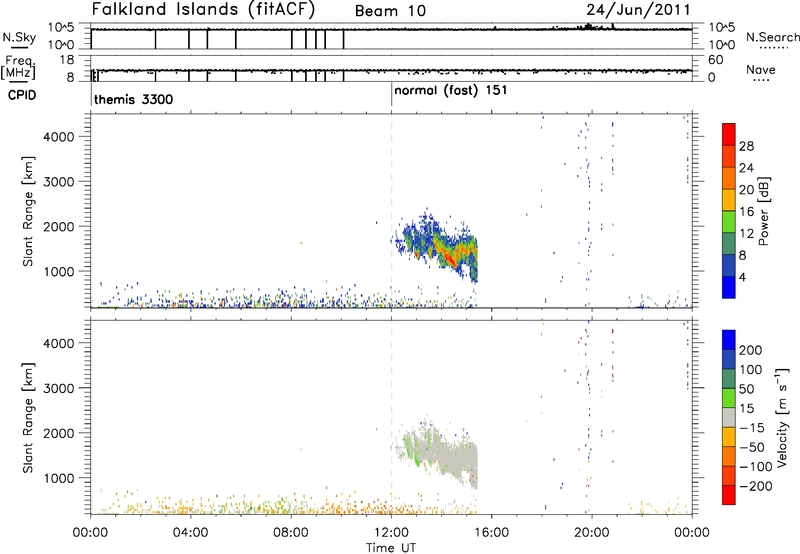Click the 'Freq. [MHz]' axis label
The image size is (800, 554).
click(18, 68)
